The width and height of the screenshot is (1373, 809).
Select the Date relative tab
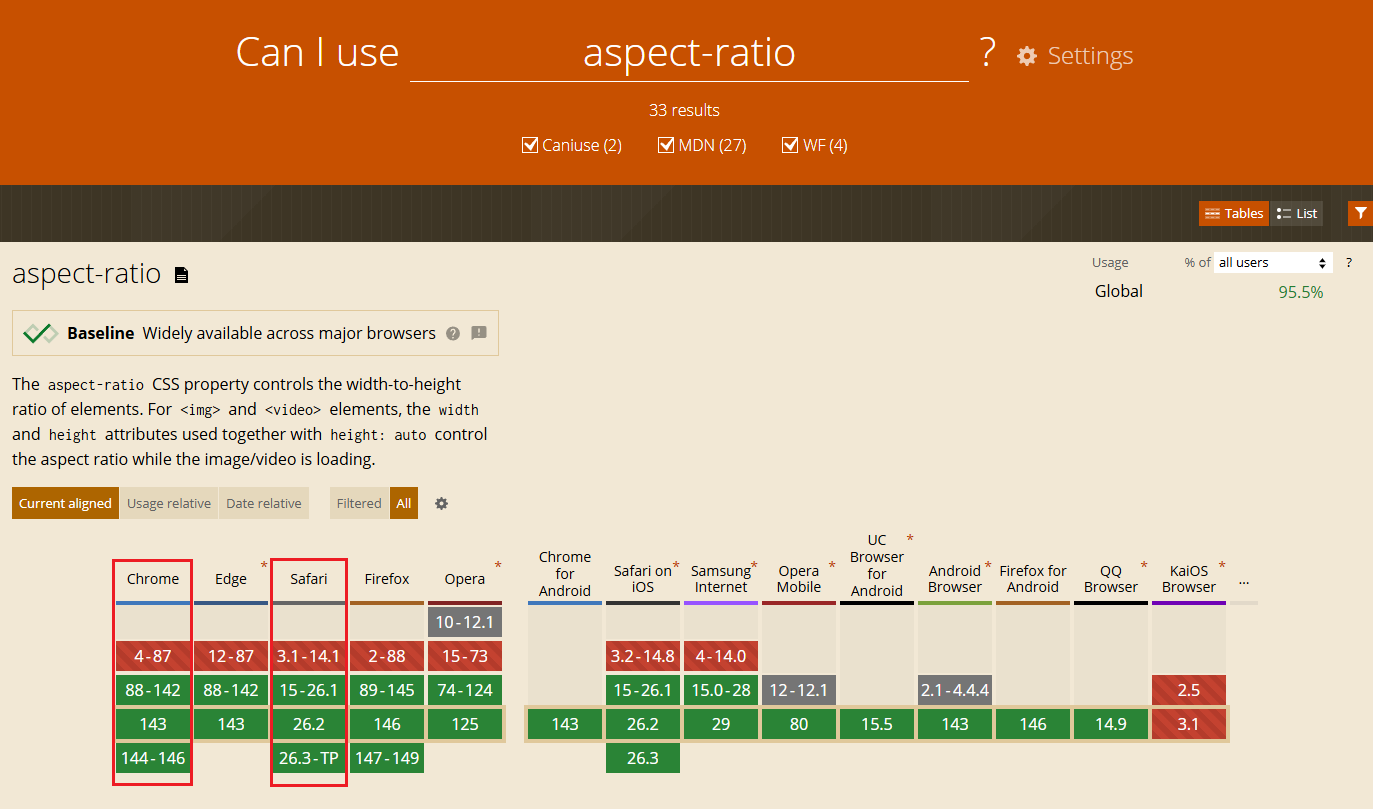coord(263,503)
